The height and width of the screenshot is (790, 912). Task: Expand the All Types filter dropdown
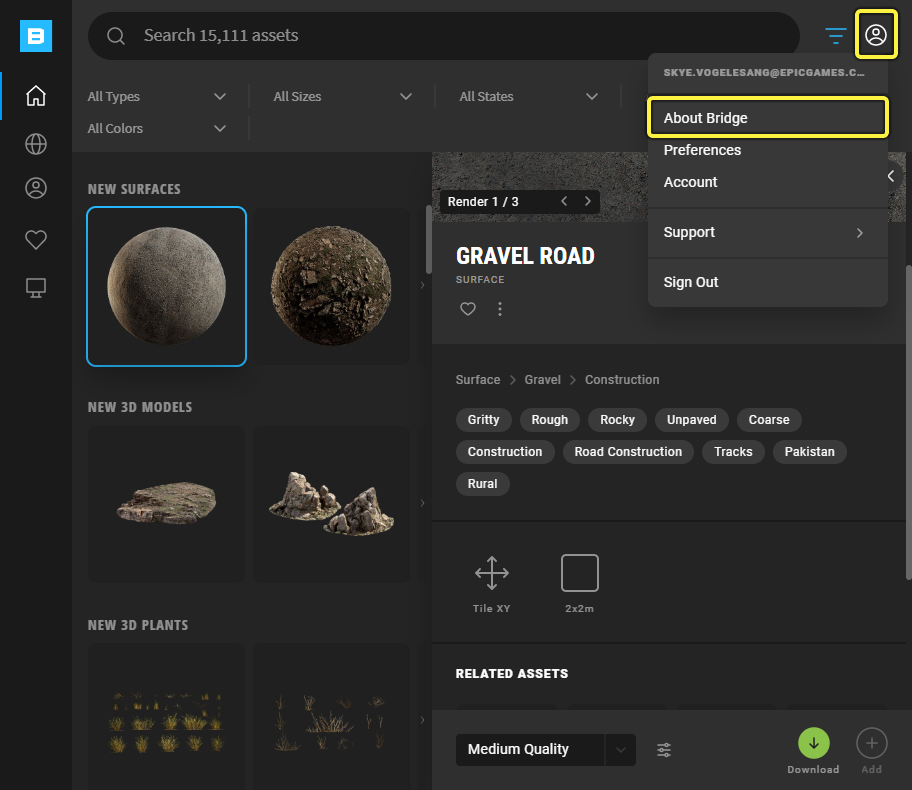[158, 97]
